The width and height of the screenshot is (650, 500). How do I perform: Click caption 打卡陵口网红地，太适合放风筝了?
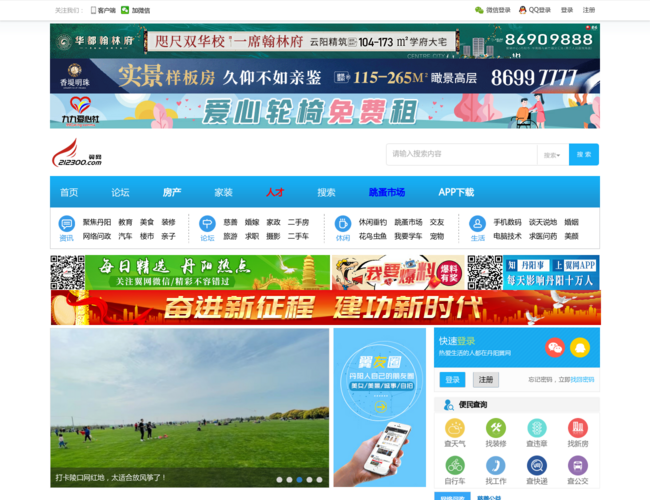tap(111, 478)
